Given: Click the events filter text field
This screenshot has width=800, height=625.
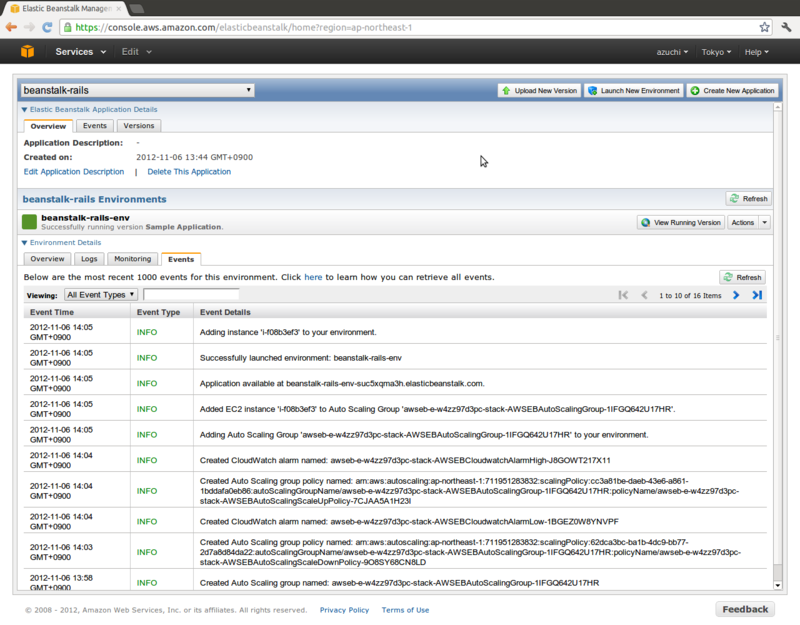Looking at the screenshot, I should pyautogui.click(x=191, y=294).
